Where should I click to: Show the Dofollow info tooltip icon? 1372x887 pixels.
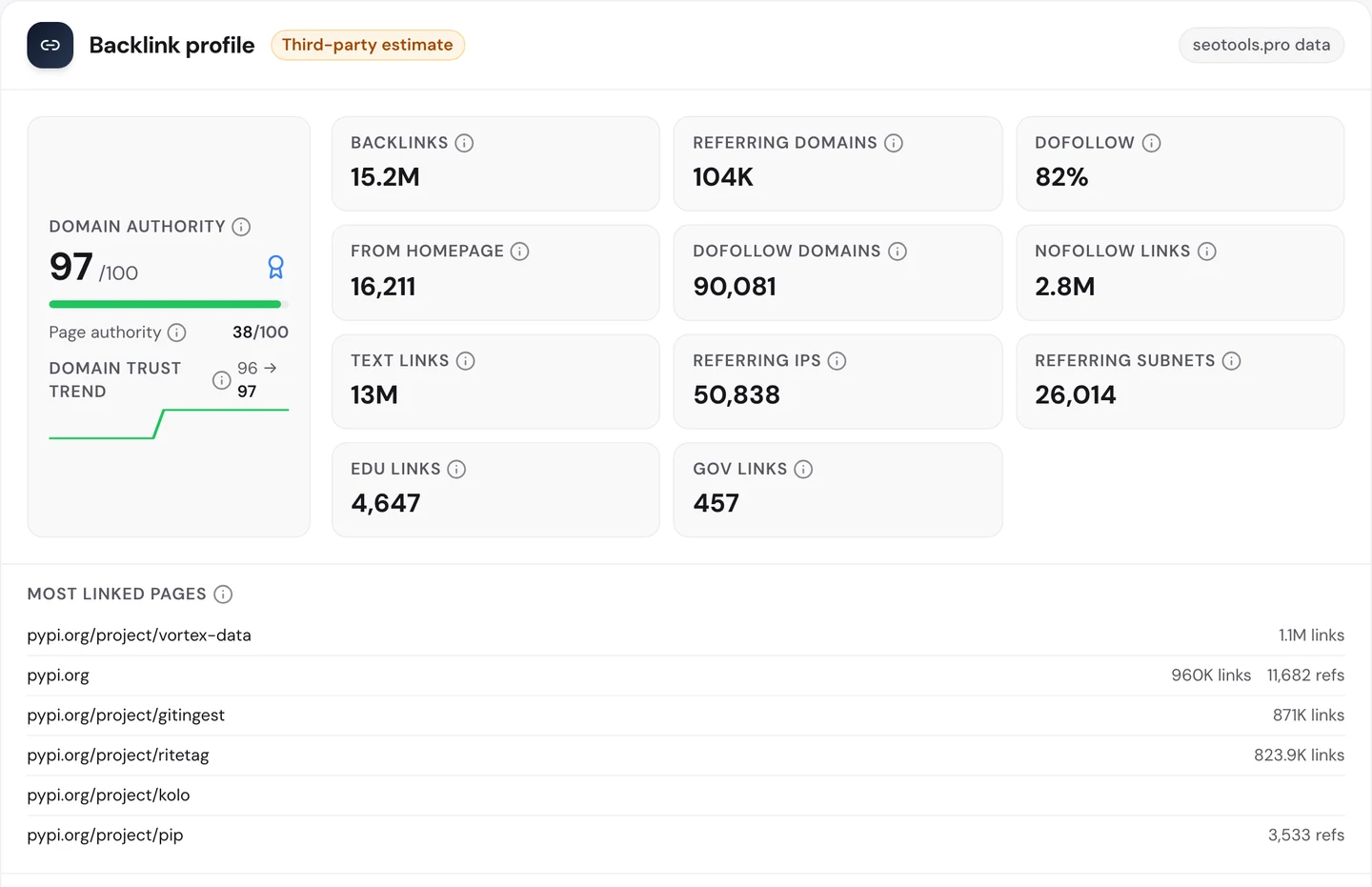point(1151,143)
